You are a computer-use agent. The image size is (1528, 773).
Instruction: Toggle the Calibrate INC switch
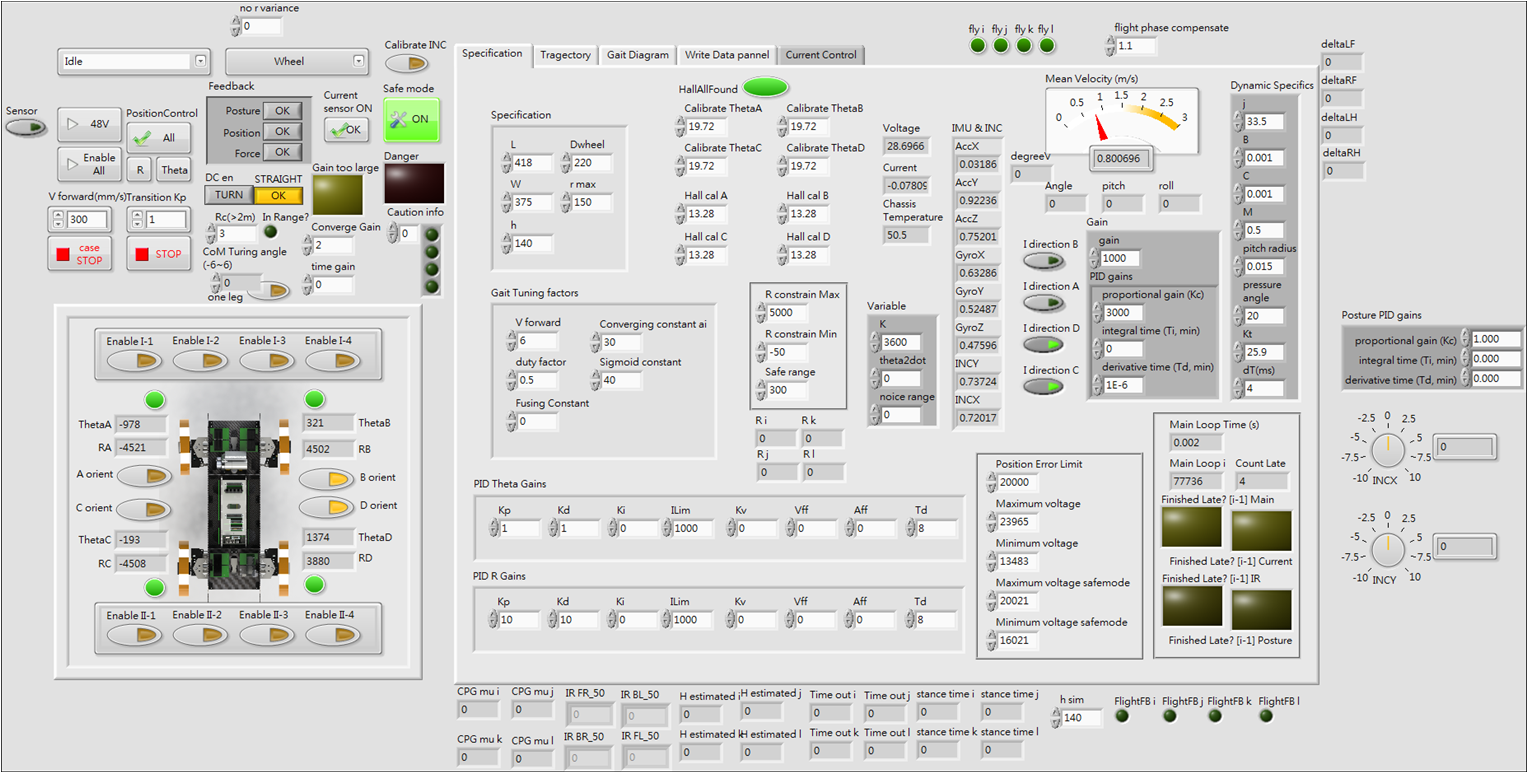pyautogui.click(x=406, y=64)
